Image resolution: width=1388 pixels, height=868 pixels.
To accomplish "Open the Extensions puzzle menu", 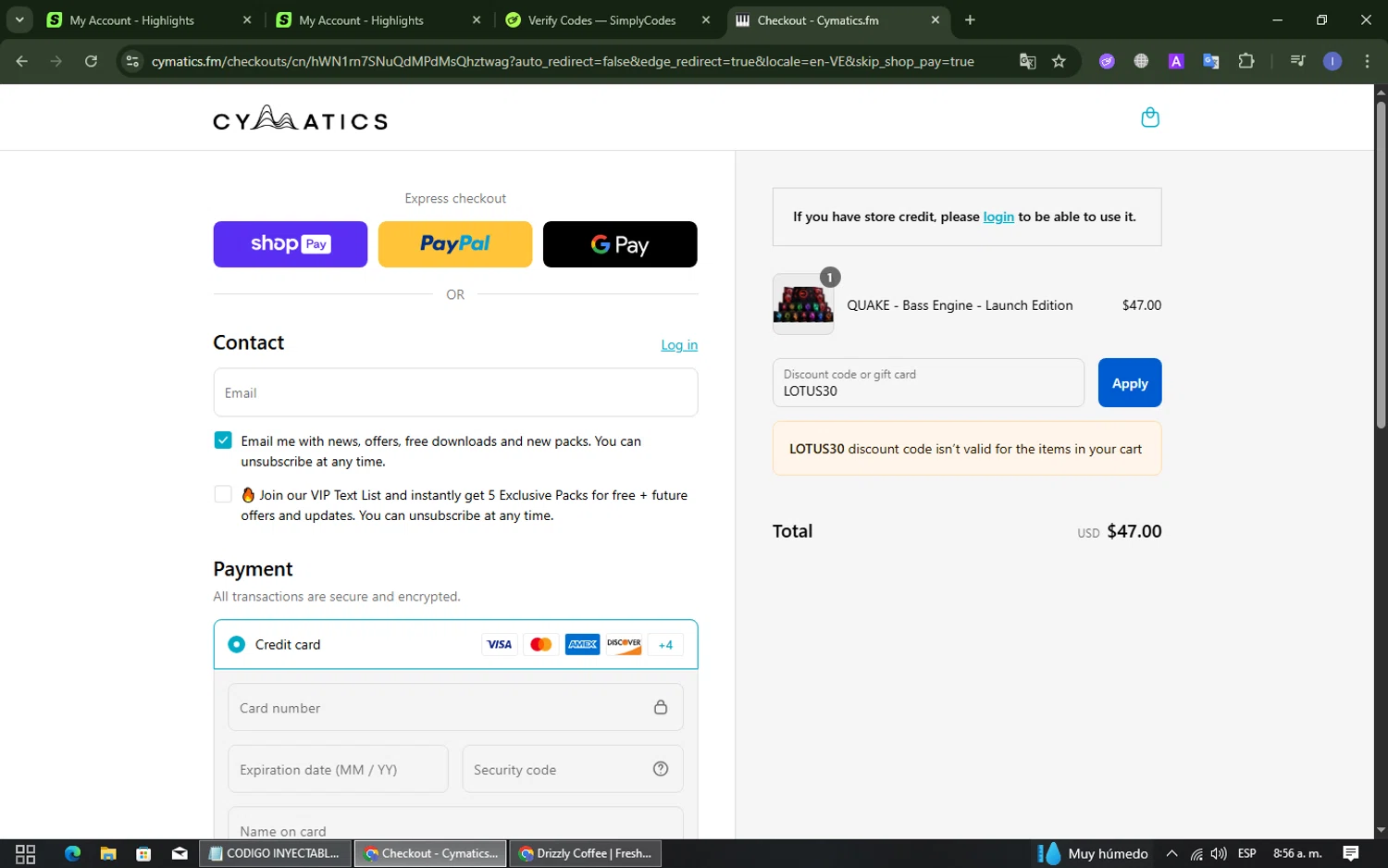I will point(1246,61).
